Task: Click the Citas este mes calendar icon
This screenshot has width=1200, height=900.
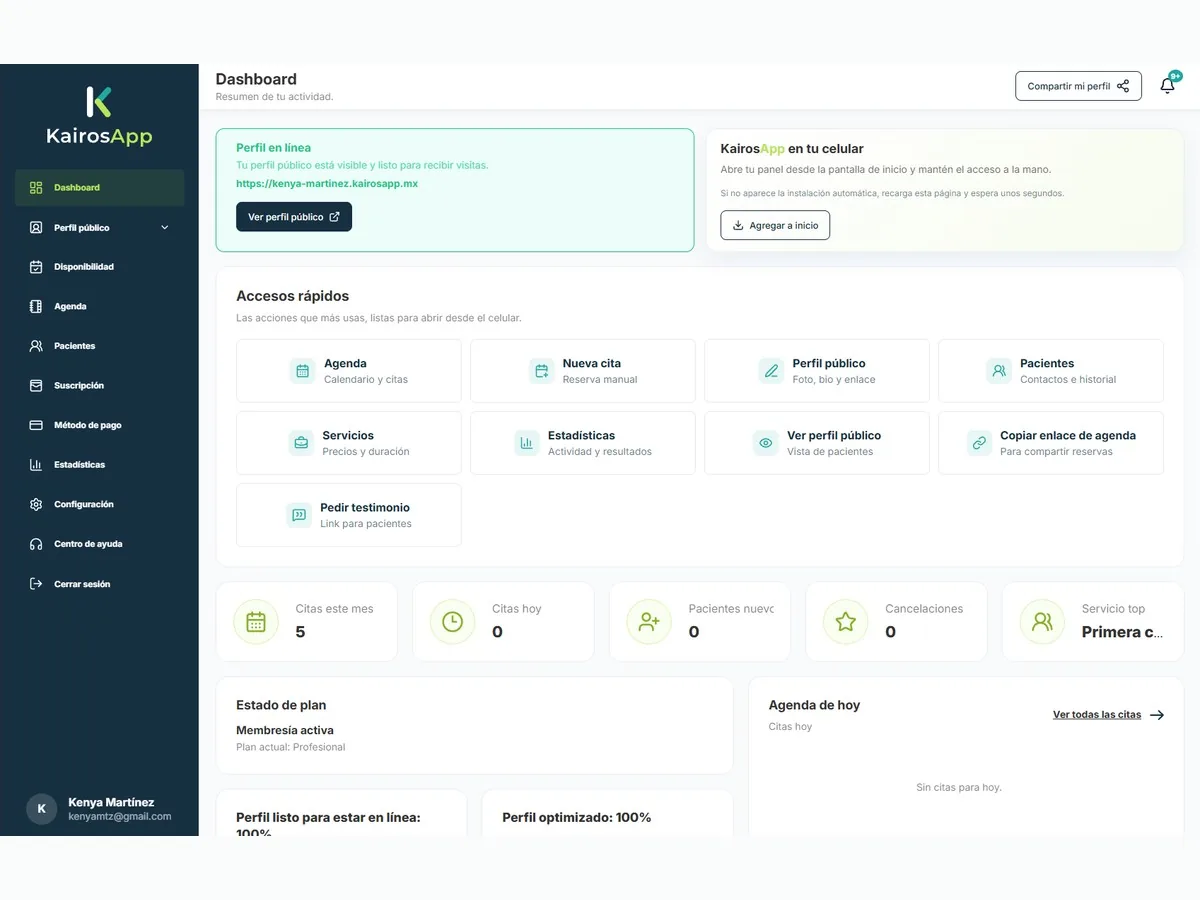Action: [x=256, y=622]
